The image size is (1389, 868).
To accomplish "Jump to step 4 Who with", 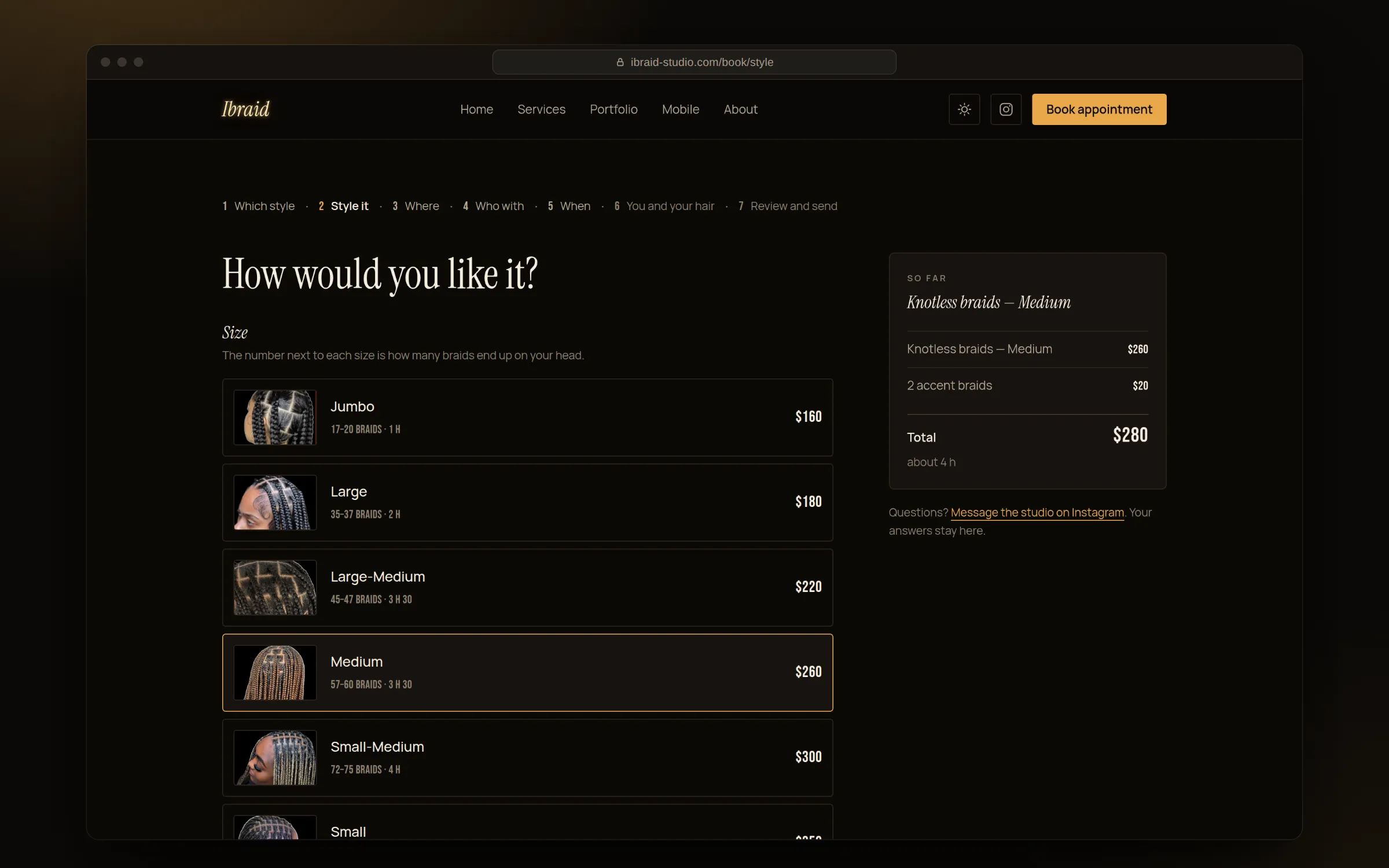I will [x=493, y=206].
